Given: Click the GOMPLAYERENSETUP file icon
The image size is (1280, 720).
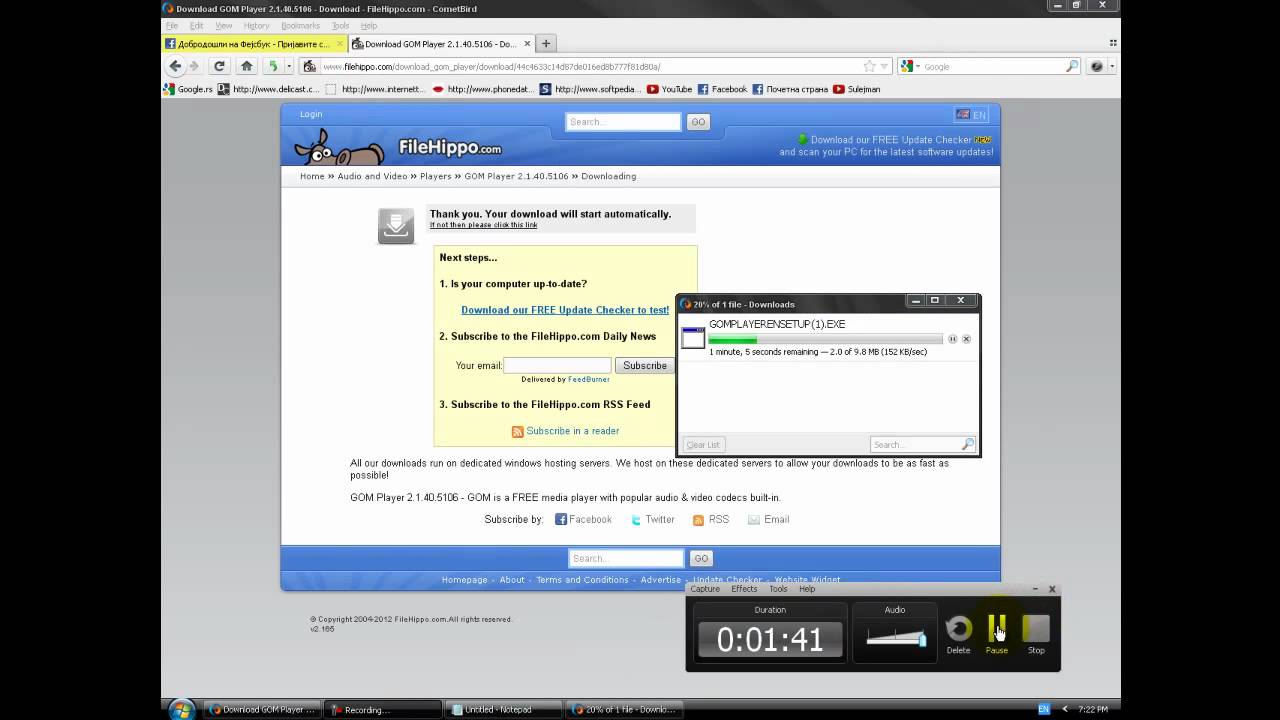Looking at the screenshot, I should pyautogui.click(x=693, y=337).
